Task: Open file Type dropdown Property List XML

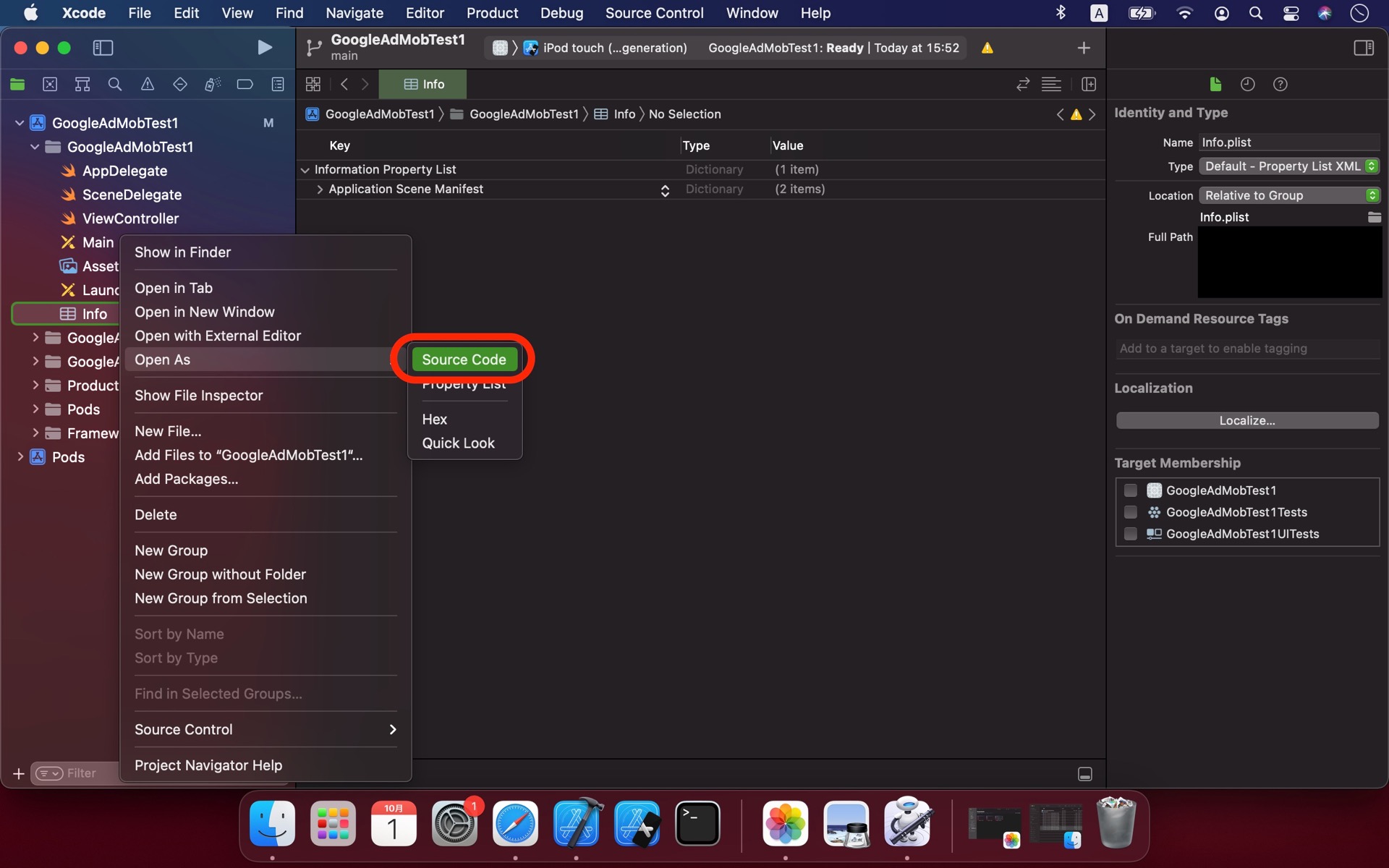Action: point(1289,166)
